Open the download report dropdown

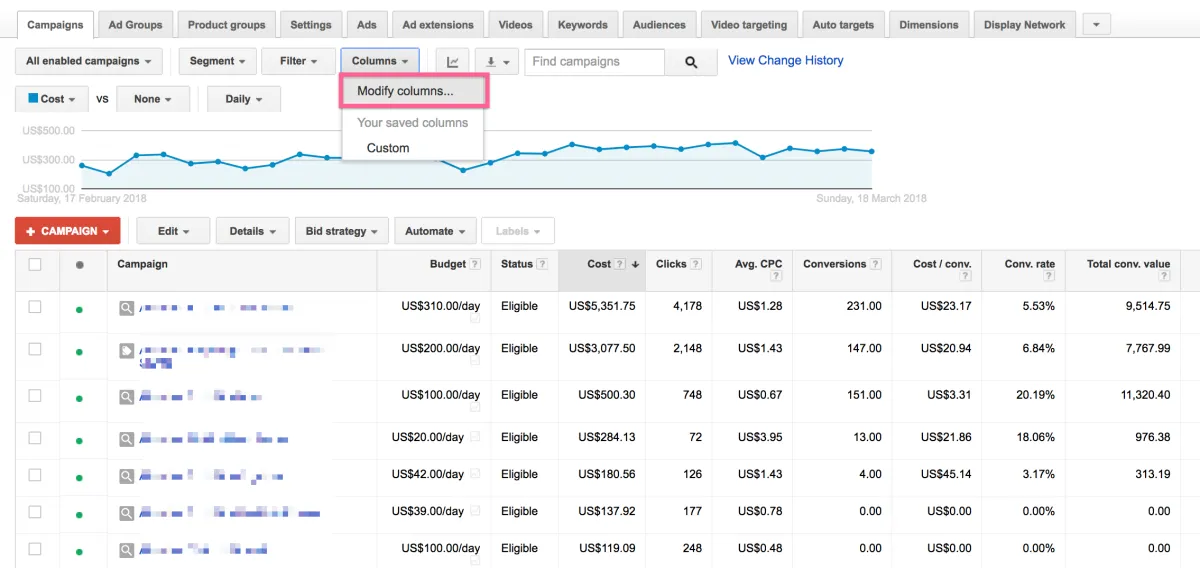tap(496, 62)
